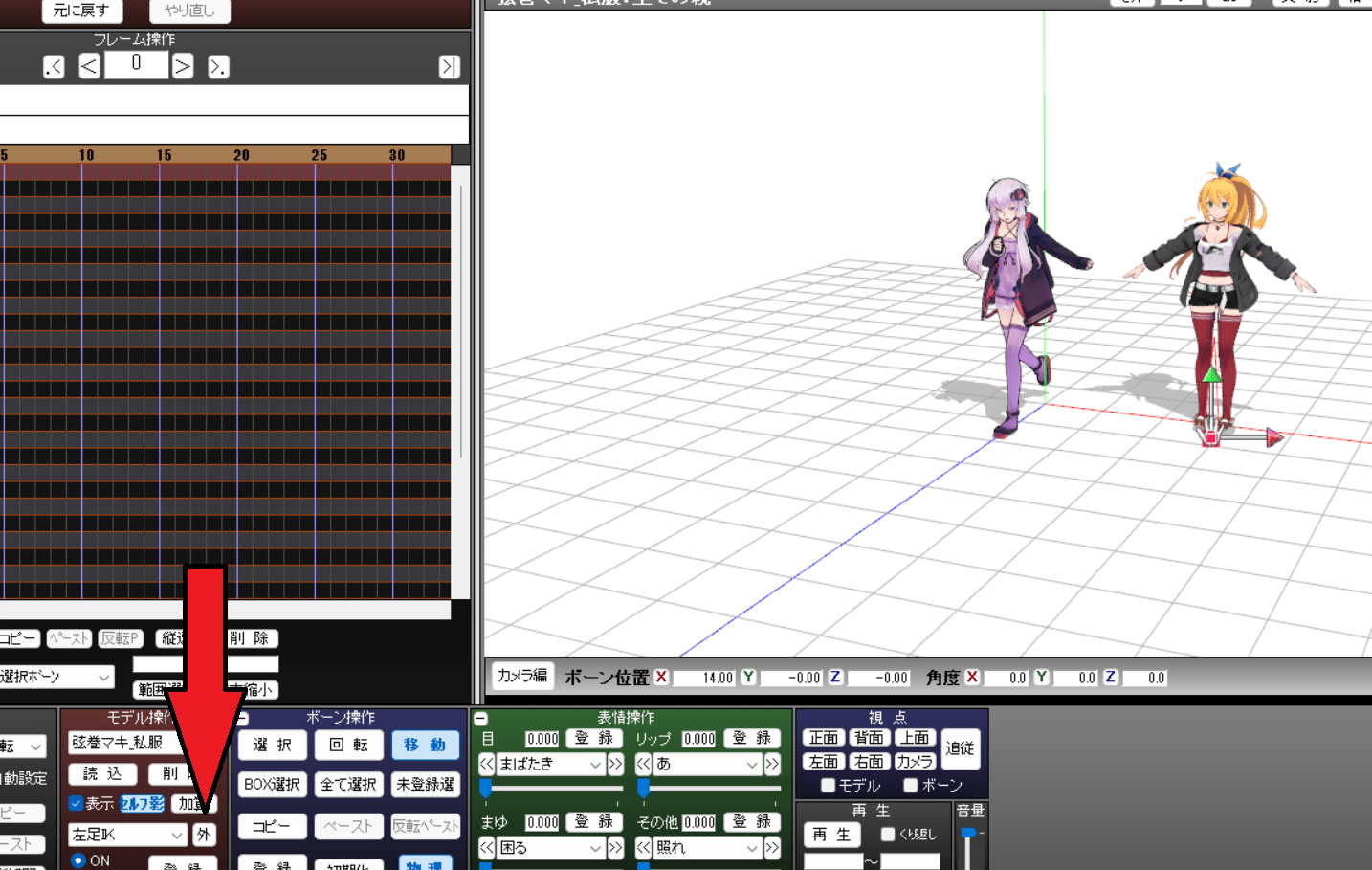Open the あ lip morph dropdown
The height and width of the screenshot is (870, 1372).
[x=707, y=764]
